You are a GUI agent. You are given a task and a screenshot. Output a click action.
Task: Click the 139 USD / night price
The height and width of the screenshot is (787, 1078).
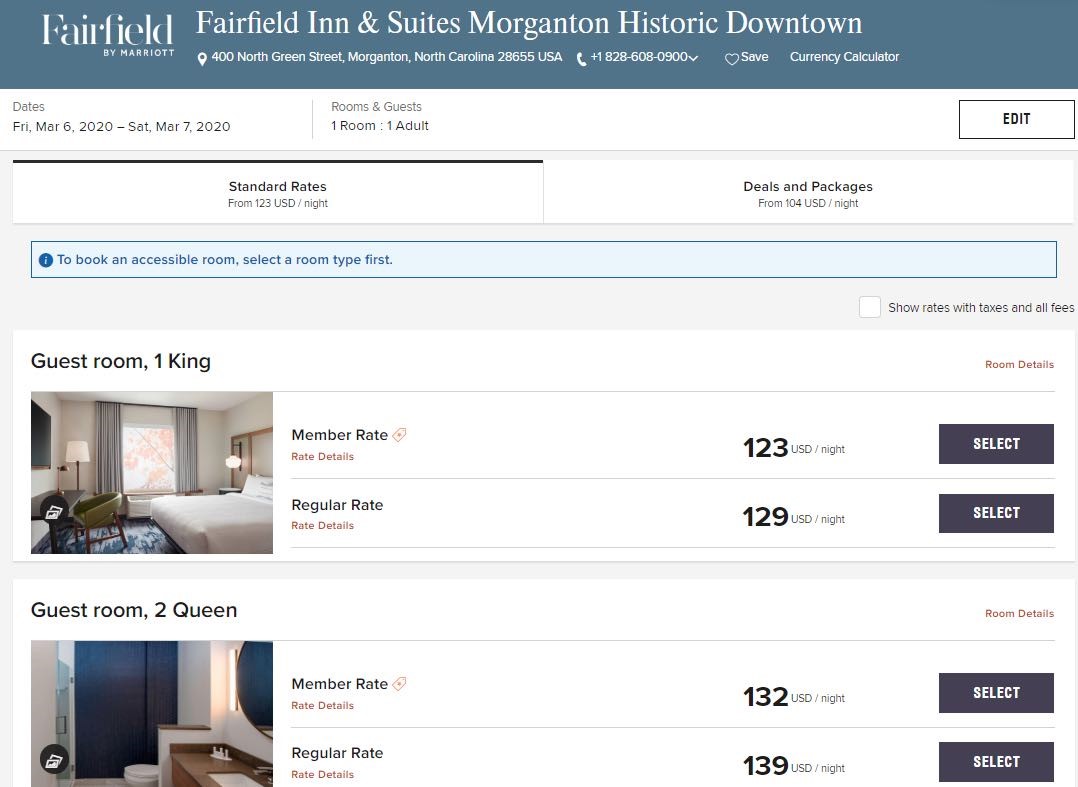tap(794, 766)
